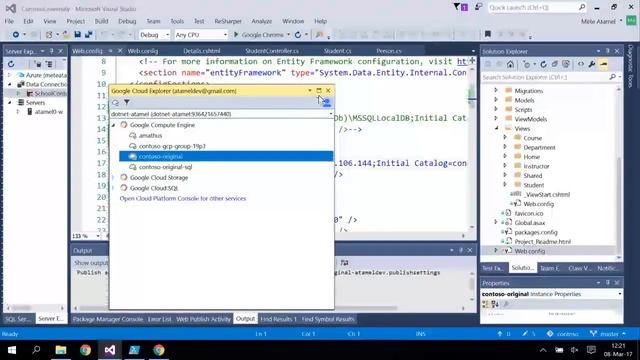Open File Explorer from the taskbar
This screenshot has height=360, width=640.
(x=61, y=350)
